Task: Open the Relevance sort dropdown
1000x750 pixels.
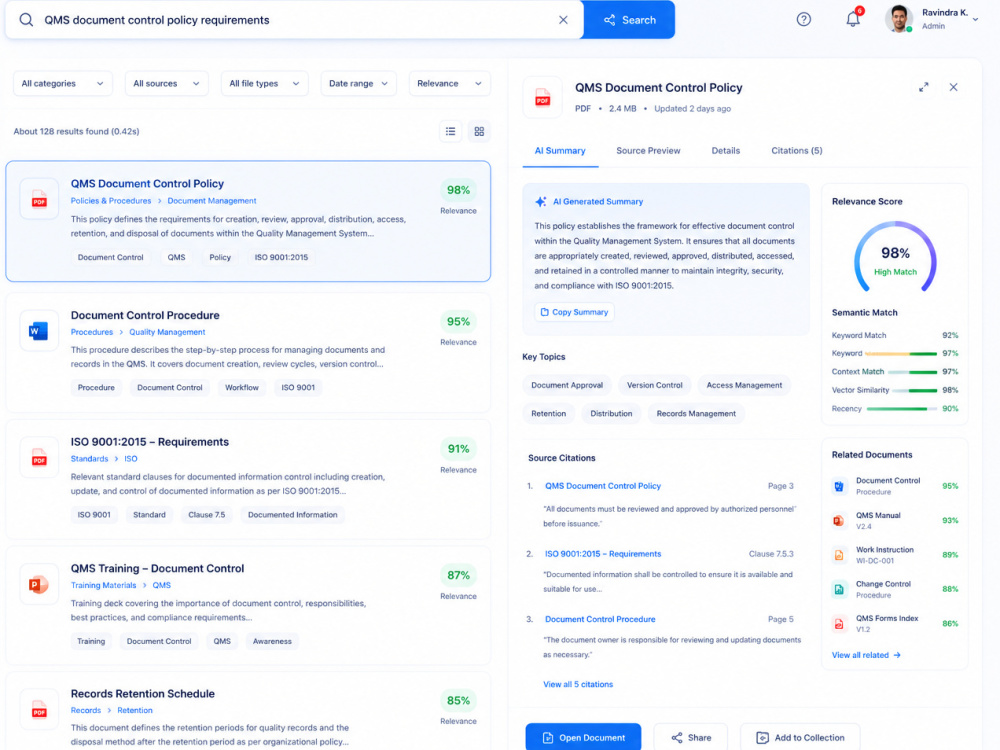Action: (450, 84)
